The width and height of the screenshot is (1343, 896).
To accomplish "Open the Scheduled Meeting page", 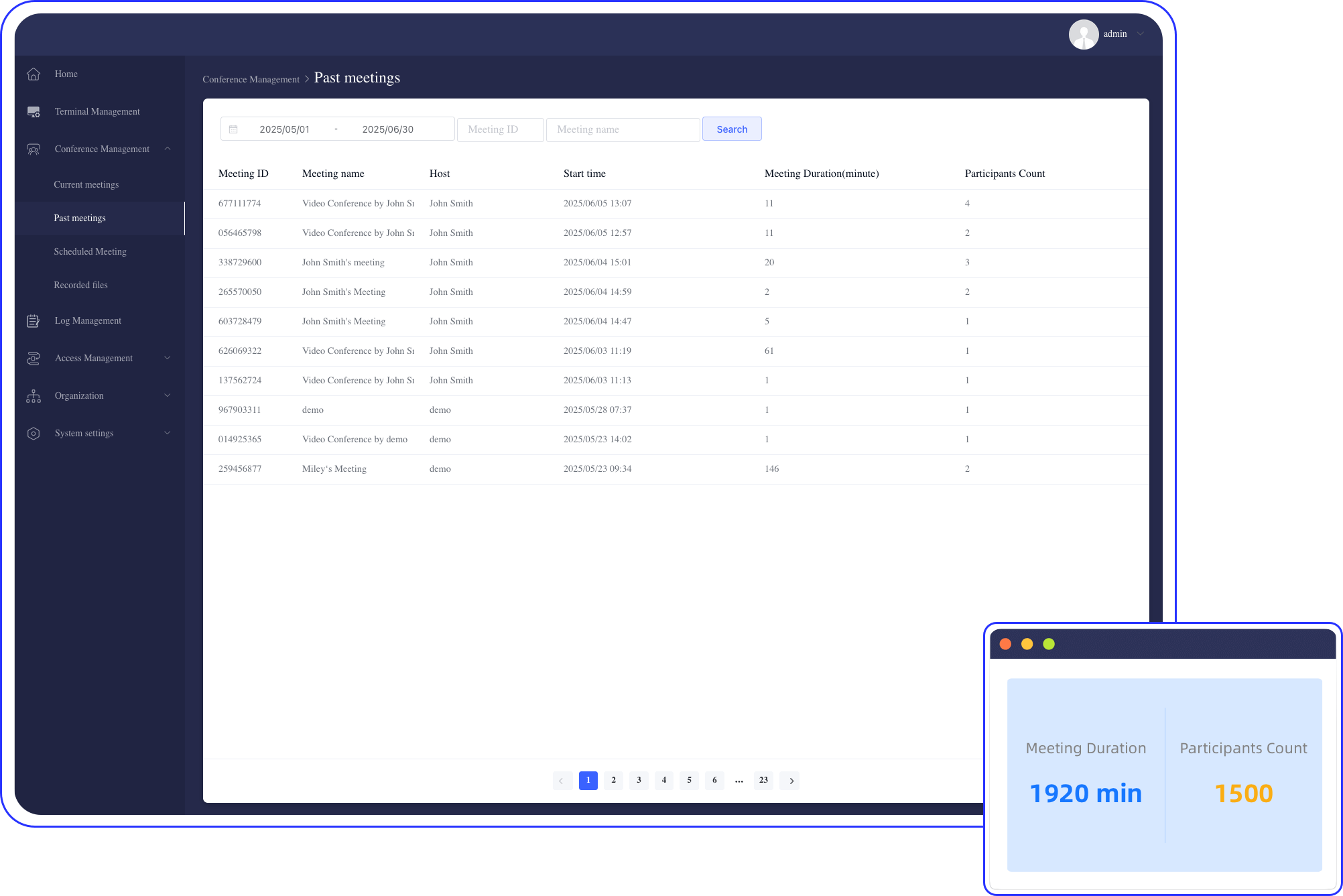I will (90, 251).
